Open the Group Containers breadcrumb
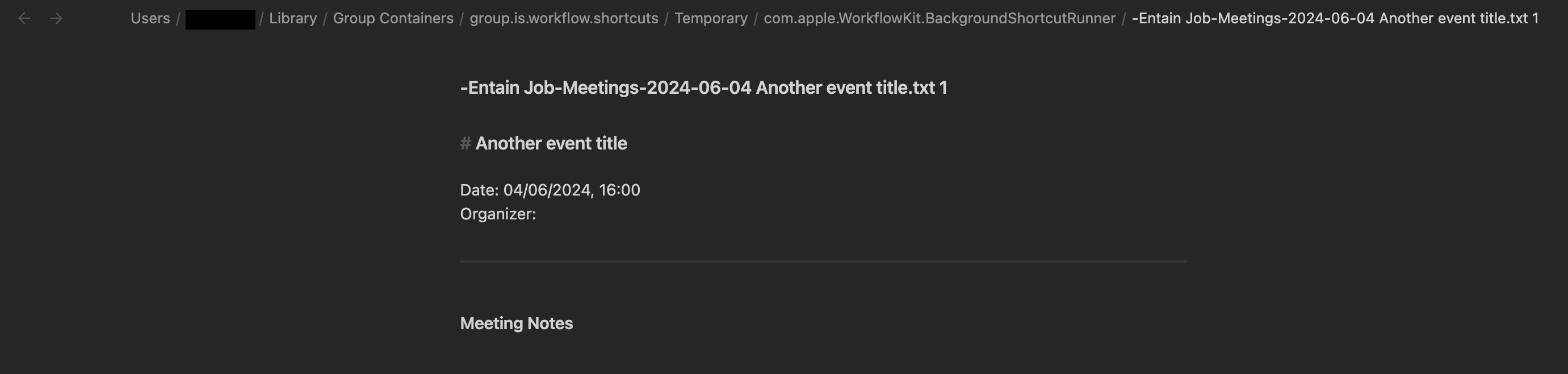 [393, 19]
